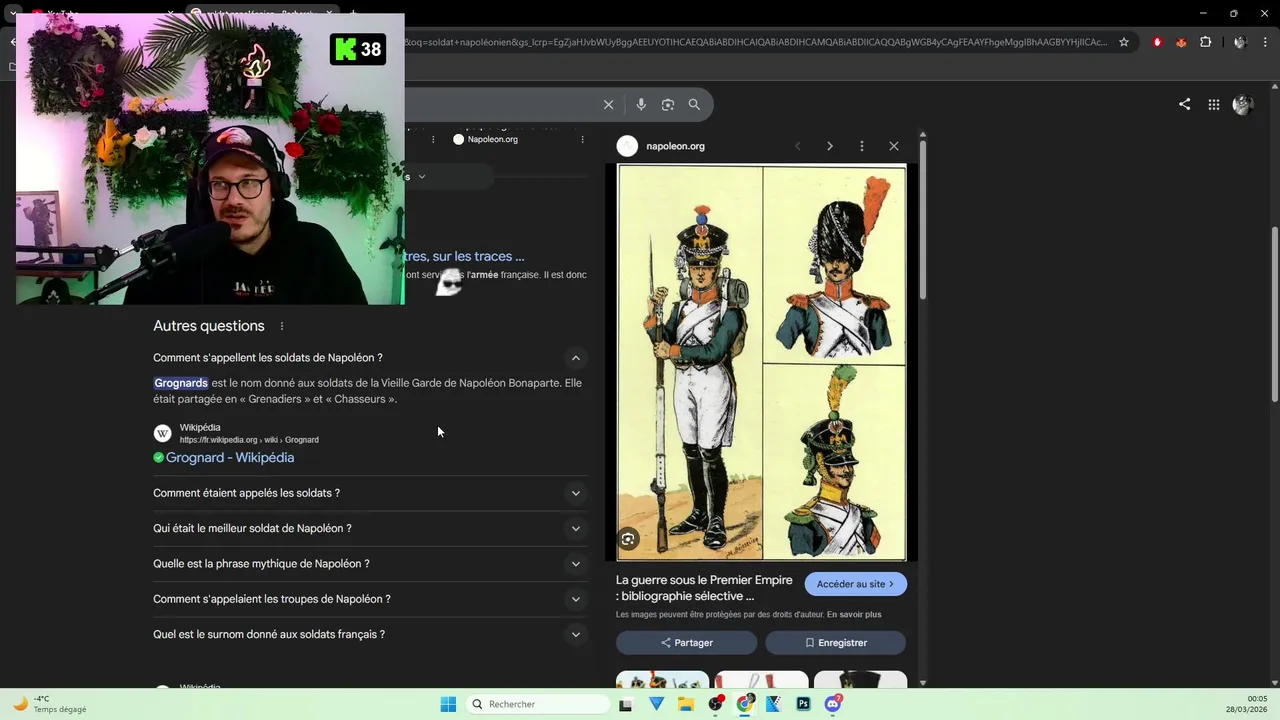The image size is (1280, 720).
Task: Open the MetaMask fox extension
Action: tap(1181, 42)
